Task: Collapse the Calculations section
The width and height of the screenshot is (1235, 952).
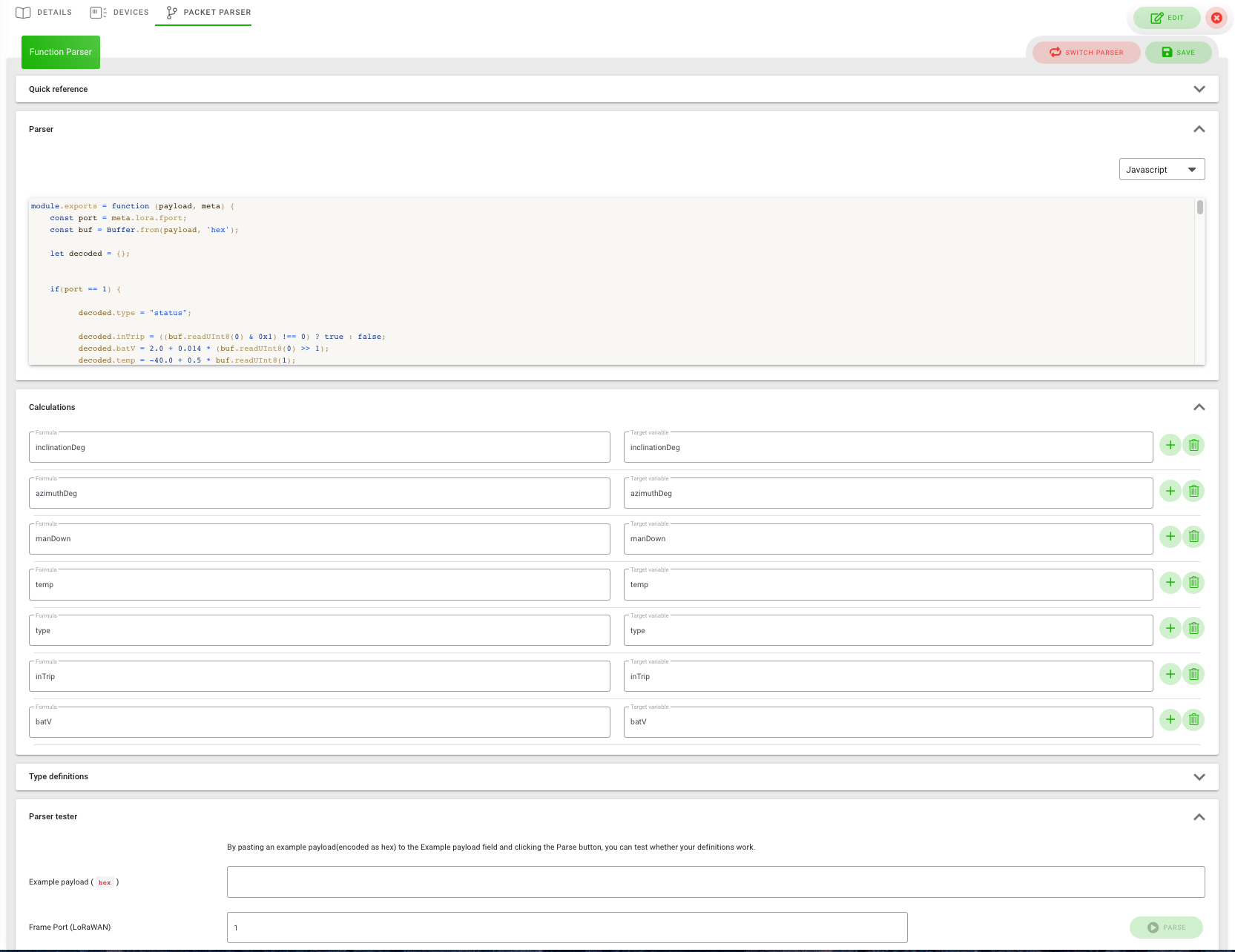Action: 1199,407
